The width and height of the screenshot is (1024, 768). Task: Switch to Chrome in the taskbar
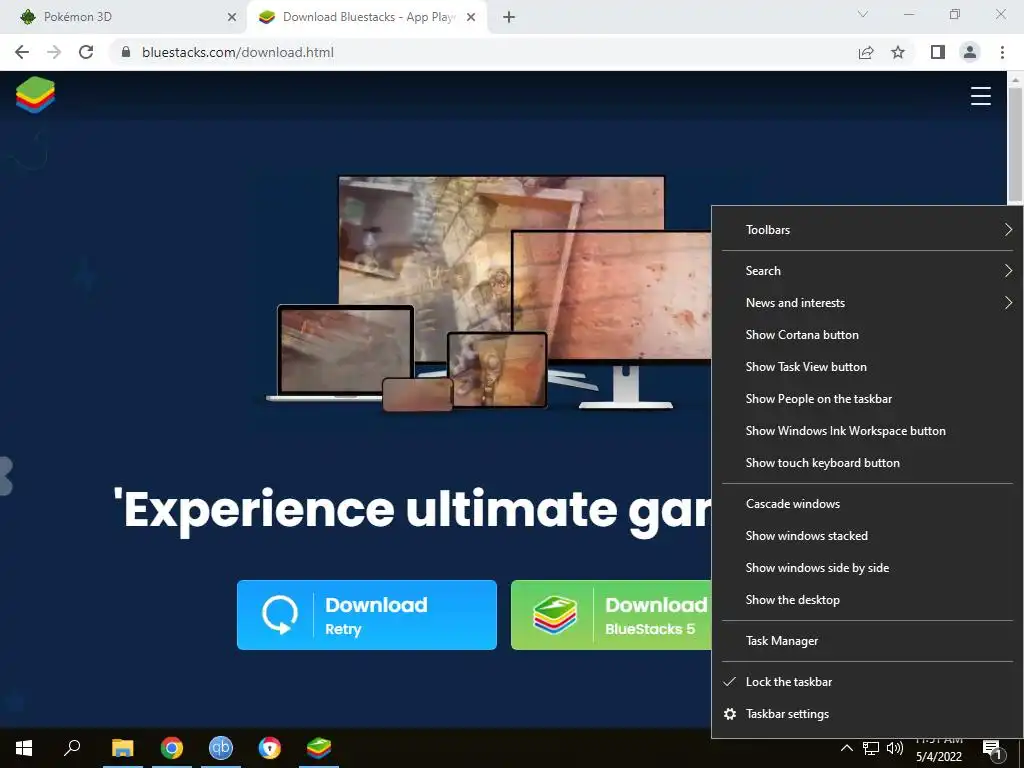172,748
